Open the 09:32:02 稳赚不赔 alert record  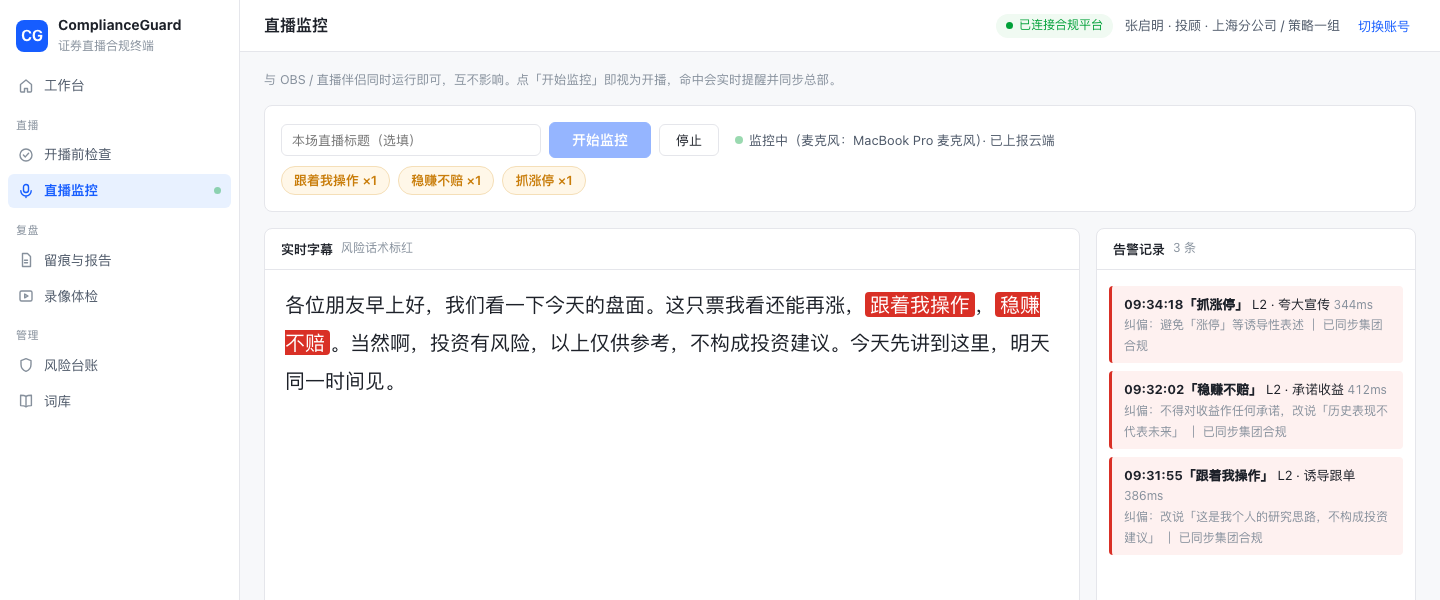[1256, 410]
